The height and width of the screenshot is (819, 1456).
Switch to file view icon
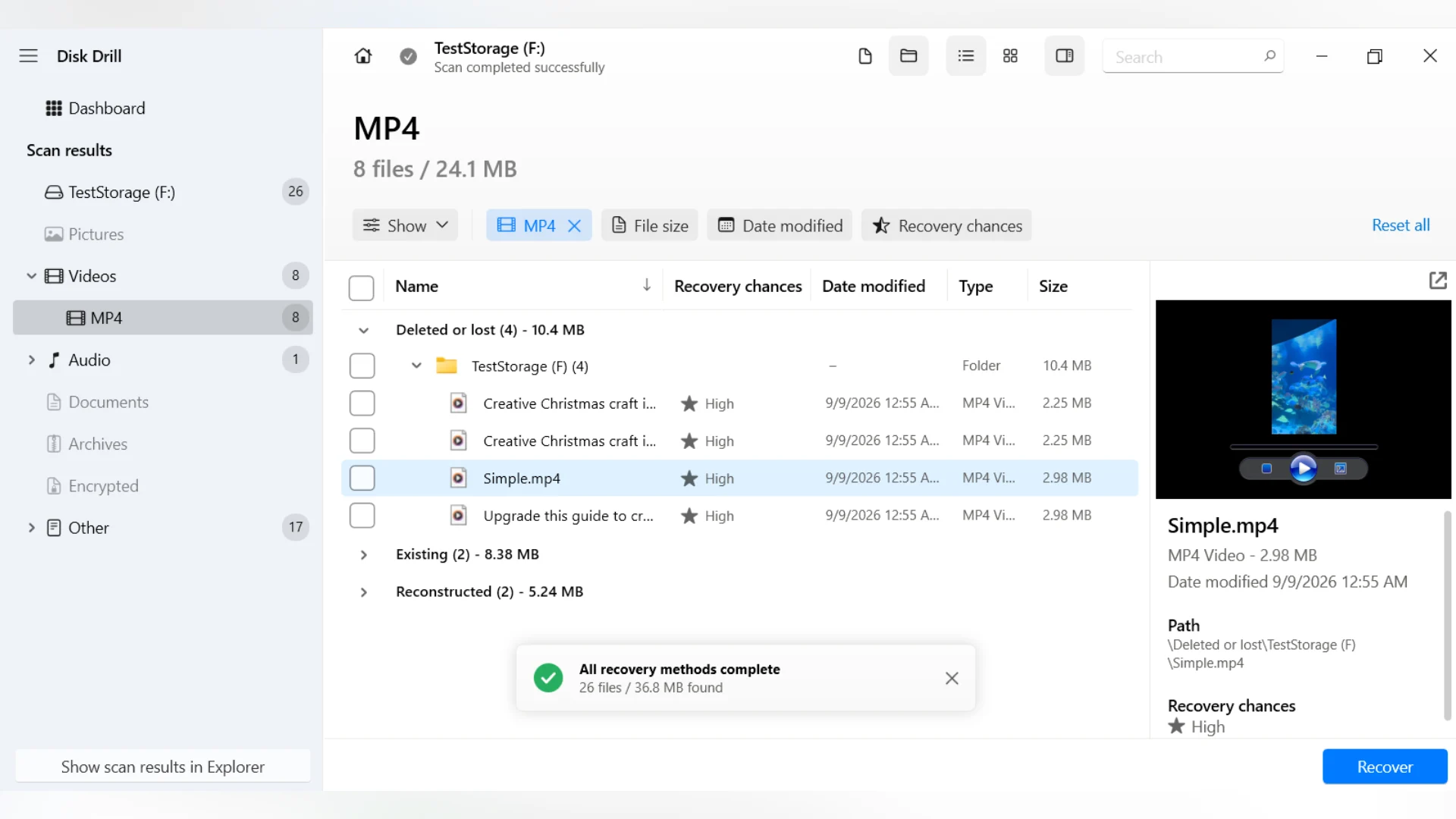[x=864, y=56]
